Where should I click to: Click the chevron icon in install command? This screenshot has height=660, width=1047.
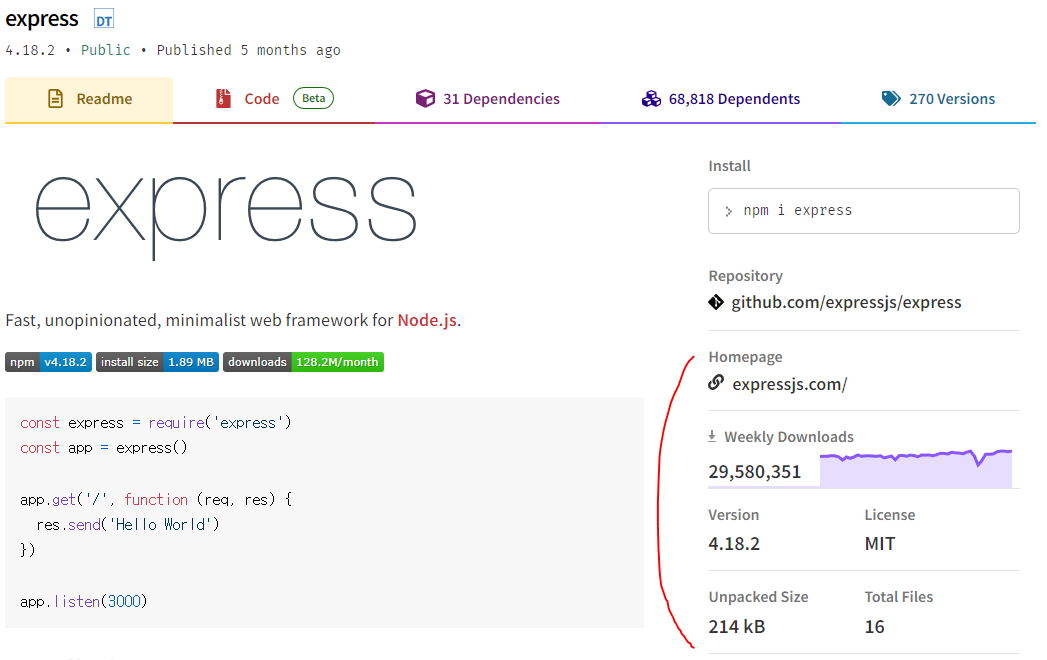pos(728,211)
